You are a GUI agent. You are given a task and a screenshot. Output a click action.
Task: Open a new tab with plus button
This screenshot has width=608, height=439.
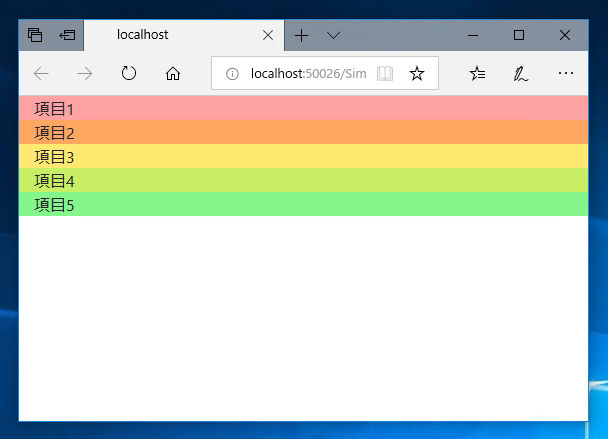pos(301,35)
